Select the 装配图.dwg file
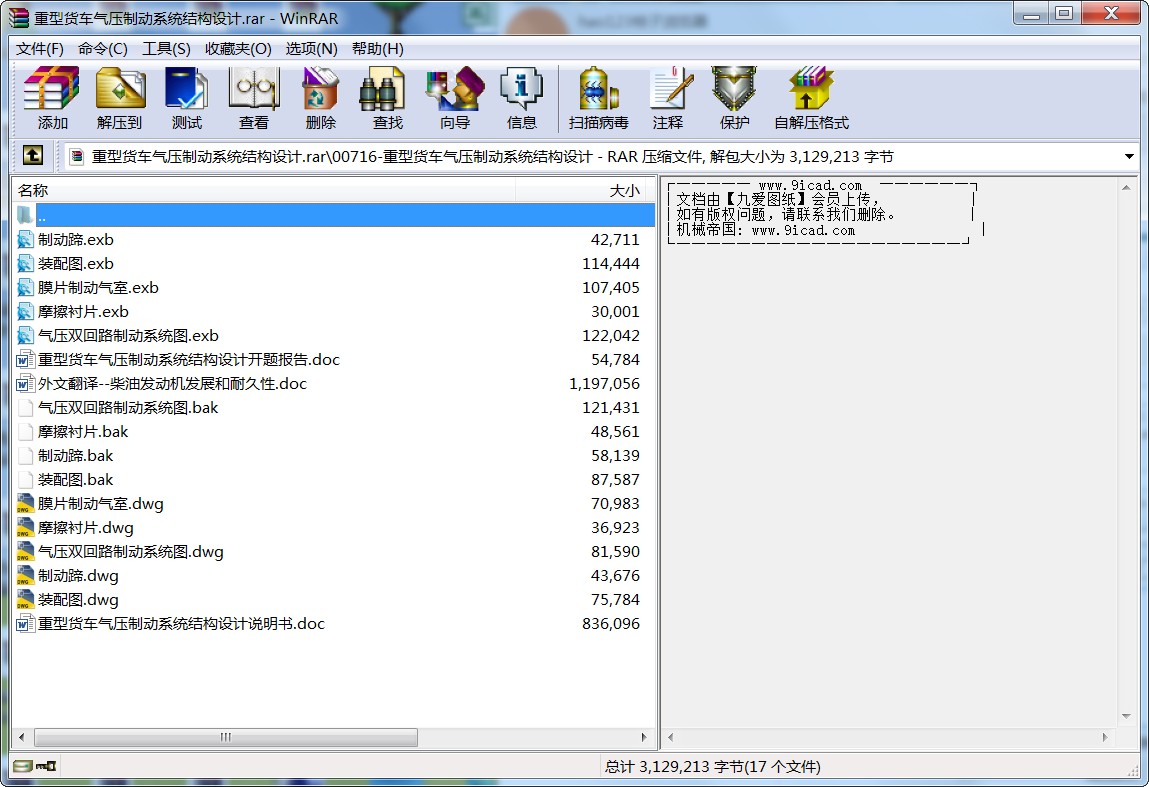The height and width of the screenshot is (787, 1149). (x=78, y=600)
